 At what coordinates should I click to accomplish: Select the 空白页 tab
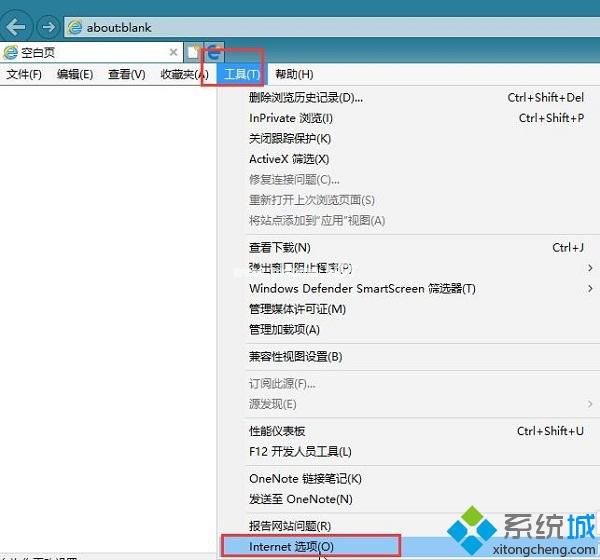click(x=91, y=52)
